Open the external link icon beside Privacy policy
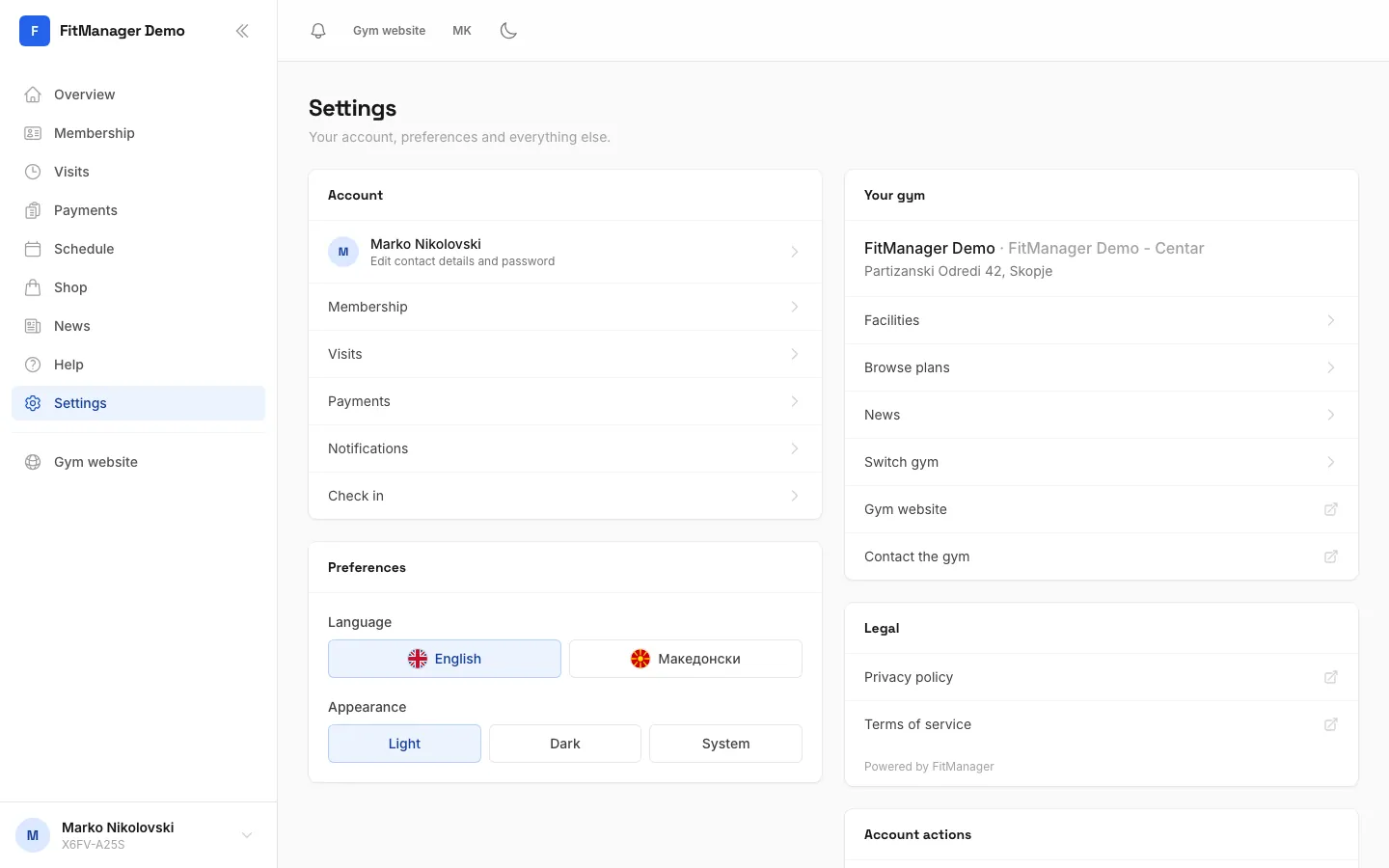Image resolution: width=1389 pixels, height=868 pixels. coord(1331,677)
